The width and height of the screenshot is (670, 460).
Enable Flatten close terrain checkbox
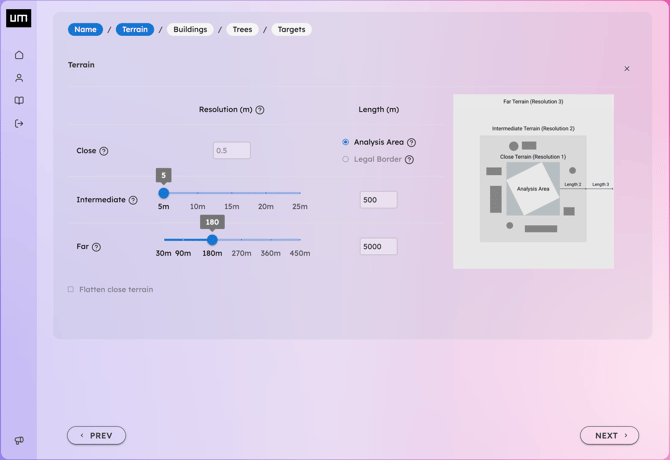pos(71,289)
